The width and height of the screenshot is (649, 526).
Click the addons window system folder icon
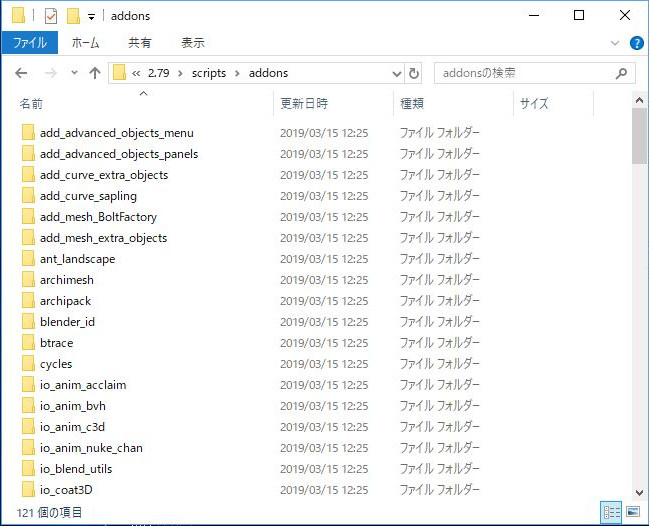[x=18, y=16]
